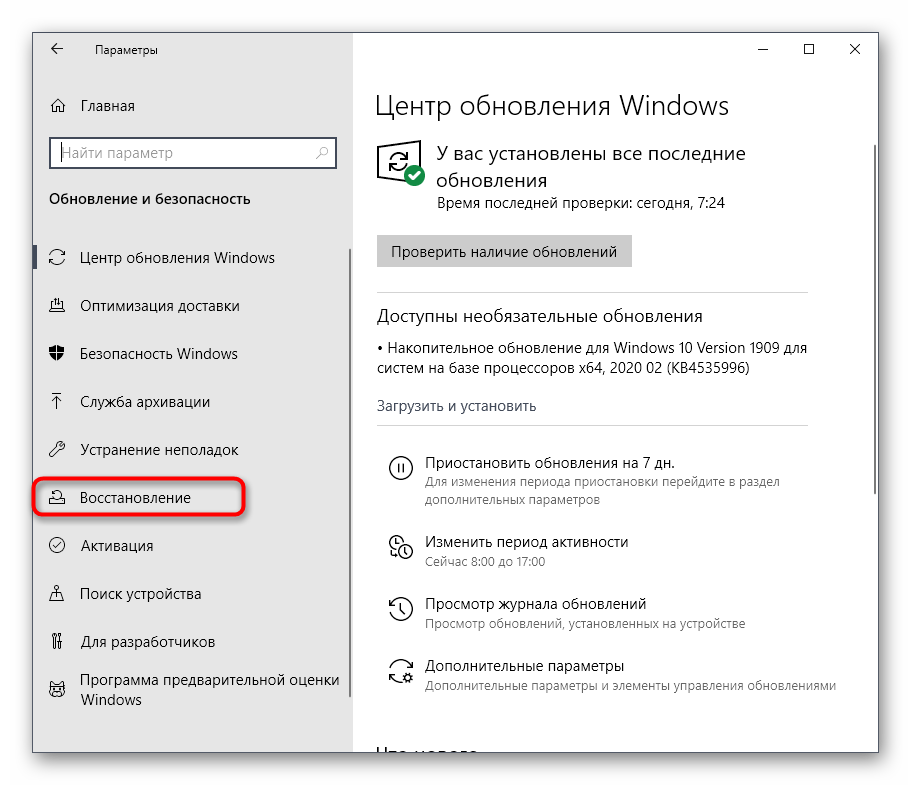Click the pause updates icon
The height and width of the screenshot is (785, 911).
point(401,468)
